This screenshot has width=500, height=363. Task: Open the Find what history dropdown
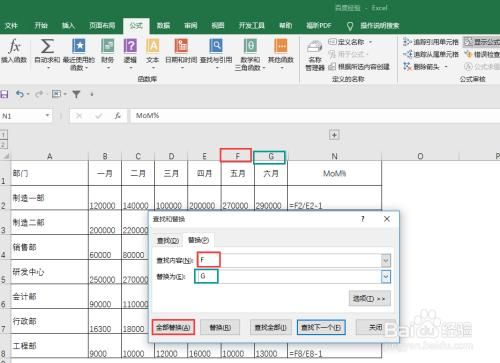(386, 260)
